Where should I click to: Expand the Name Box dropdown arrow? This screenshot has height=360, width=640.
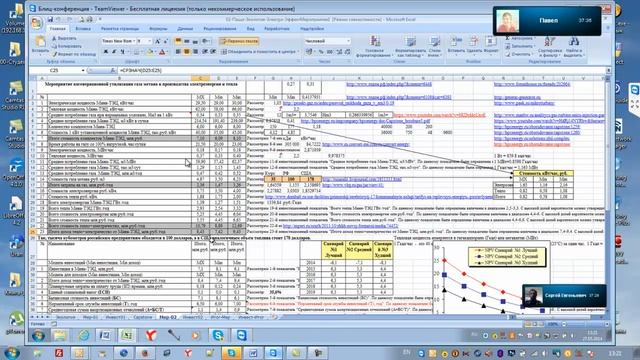point(83,71)
